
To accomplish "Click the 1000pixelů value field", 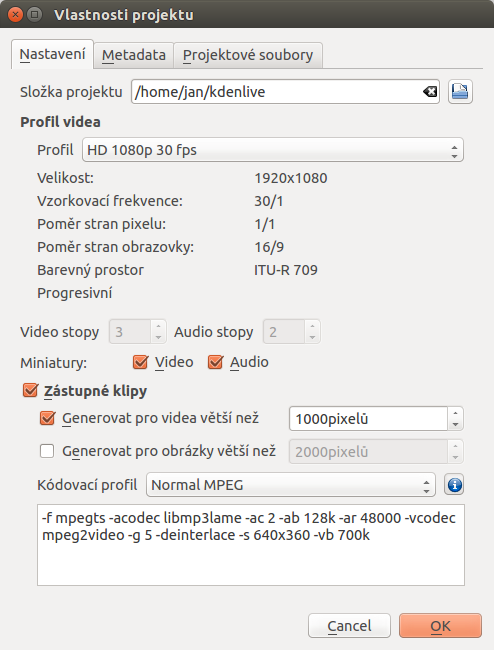I will [x=368, y=419].
